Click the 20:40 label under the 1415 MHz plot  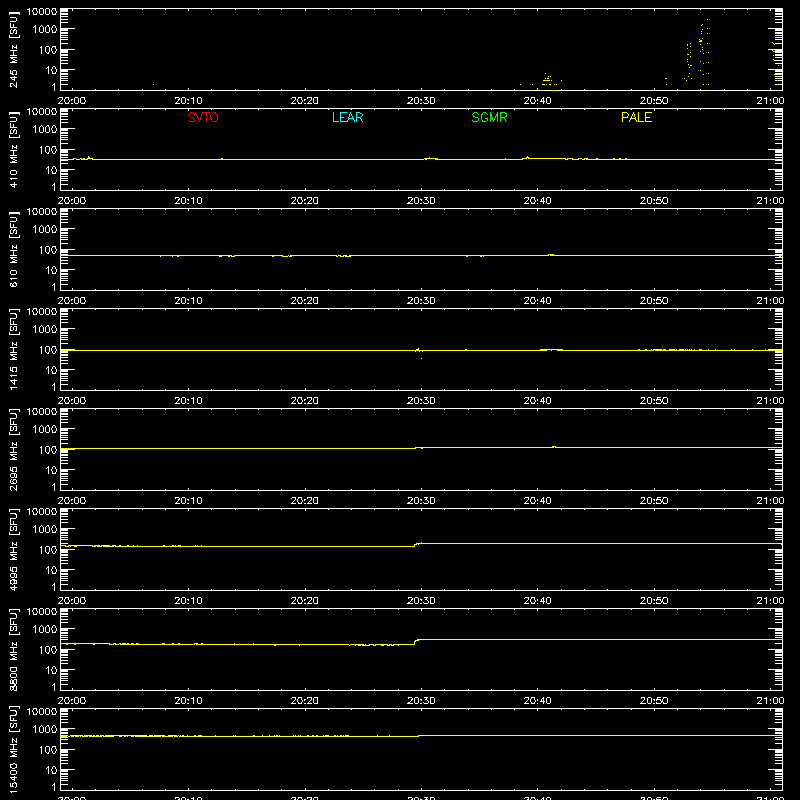point(537,401)
